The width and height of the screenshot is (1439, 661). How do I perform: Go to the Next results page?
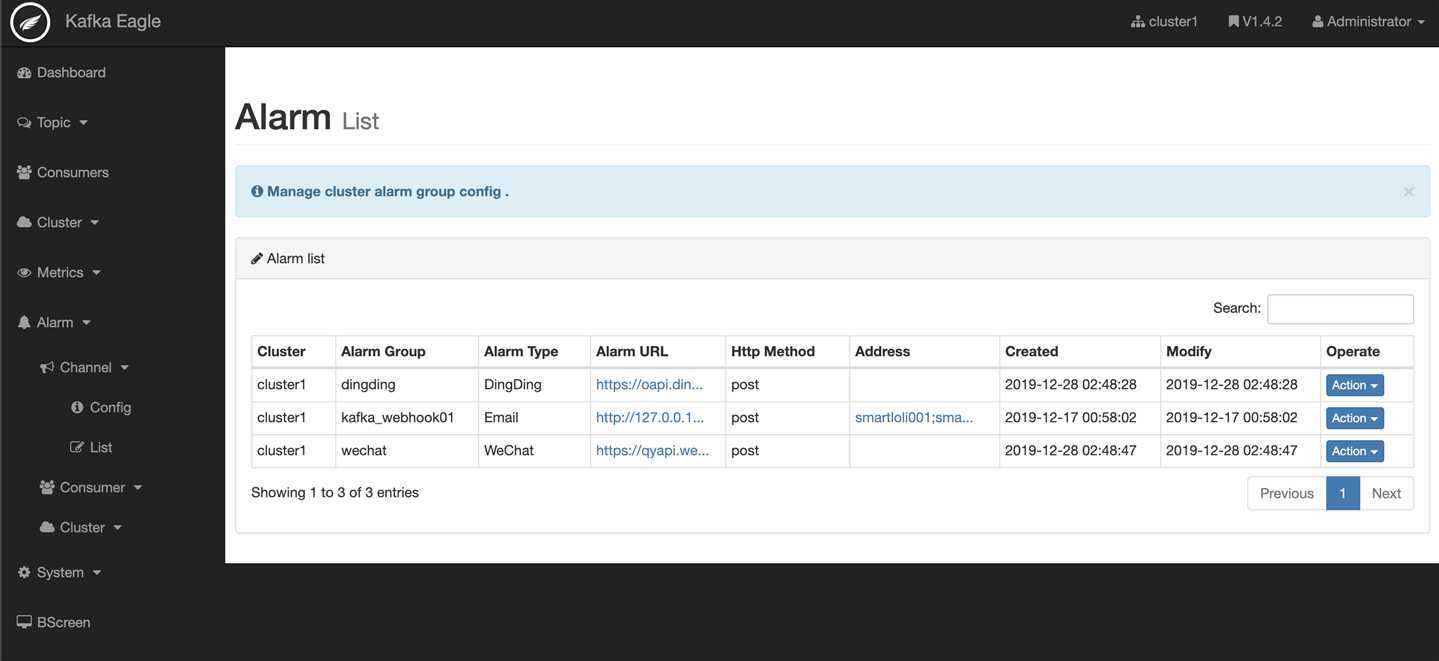point(1386,493)
